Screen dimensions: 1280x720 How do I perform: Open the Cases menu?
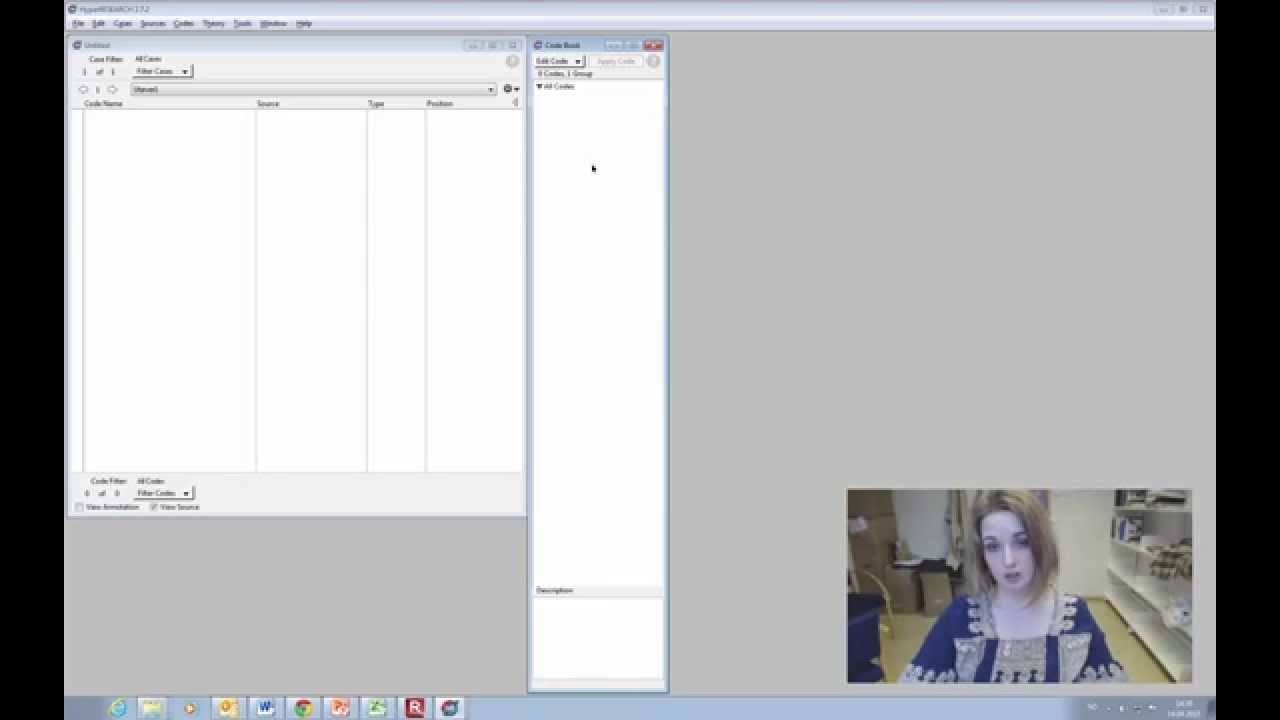tap(122, 23)
